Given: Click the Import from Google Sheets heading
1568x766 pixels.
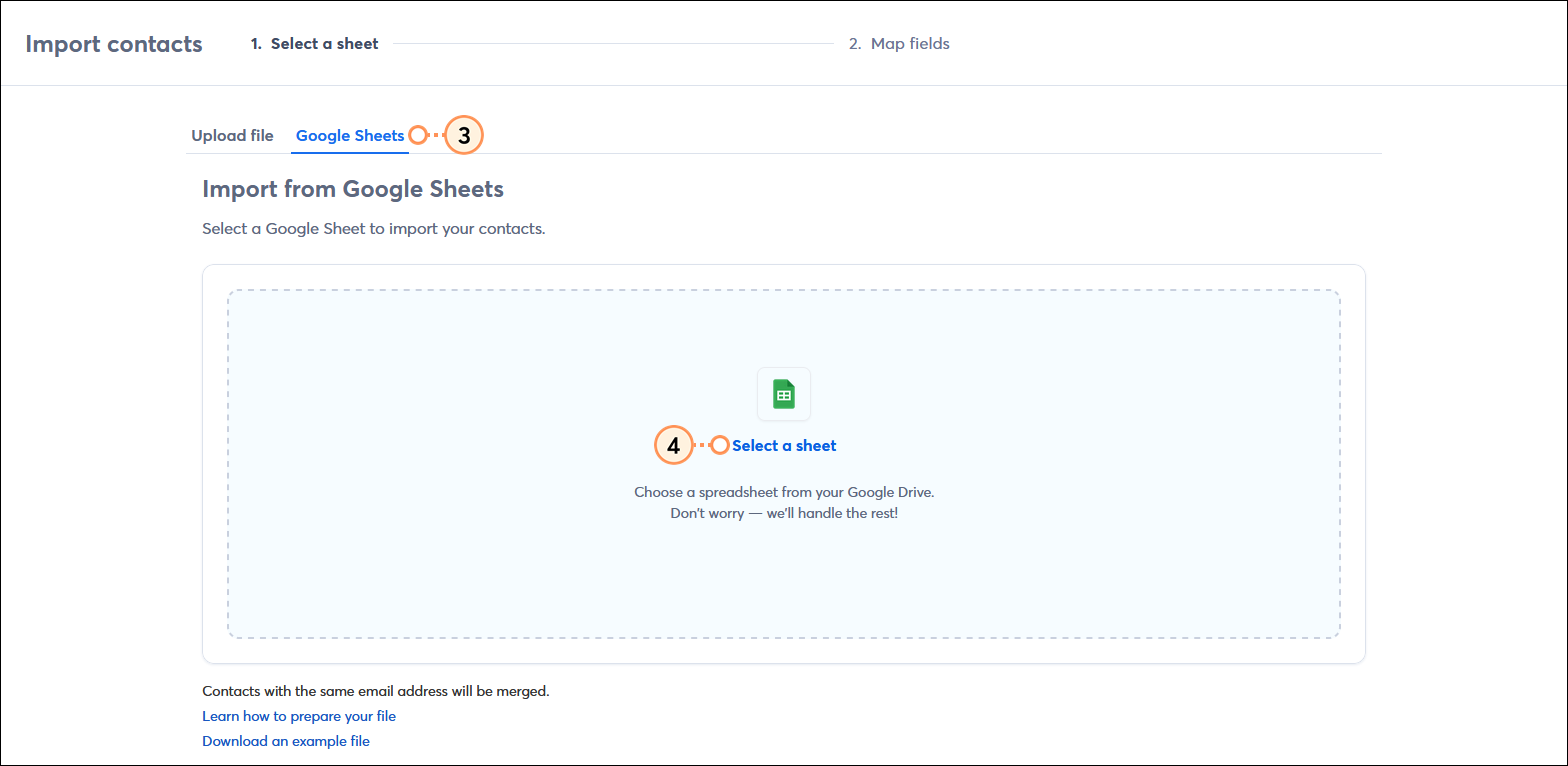Looking at the screenshot, I should click(353, 189).
